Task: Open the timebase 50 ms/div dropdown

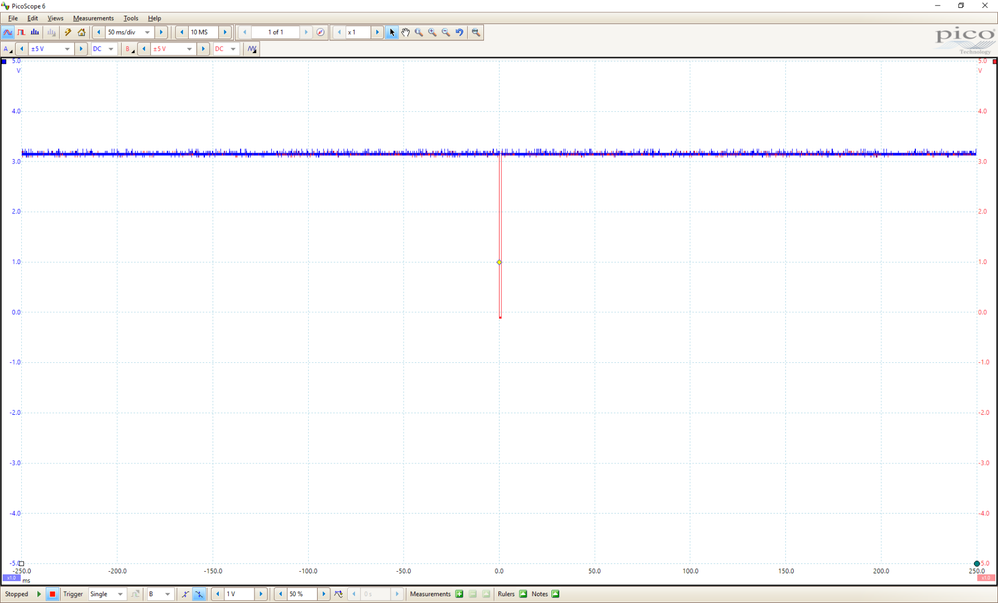Action: tap(129, 32)
